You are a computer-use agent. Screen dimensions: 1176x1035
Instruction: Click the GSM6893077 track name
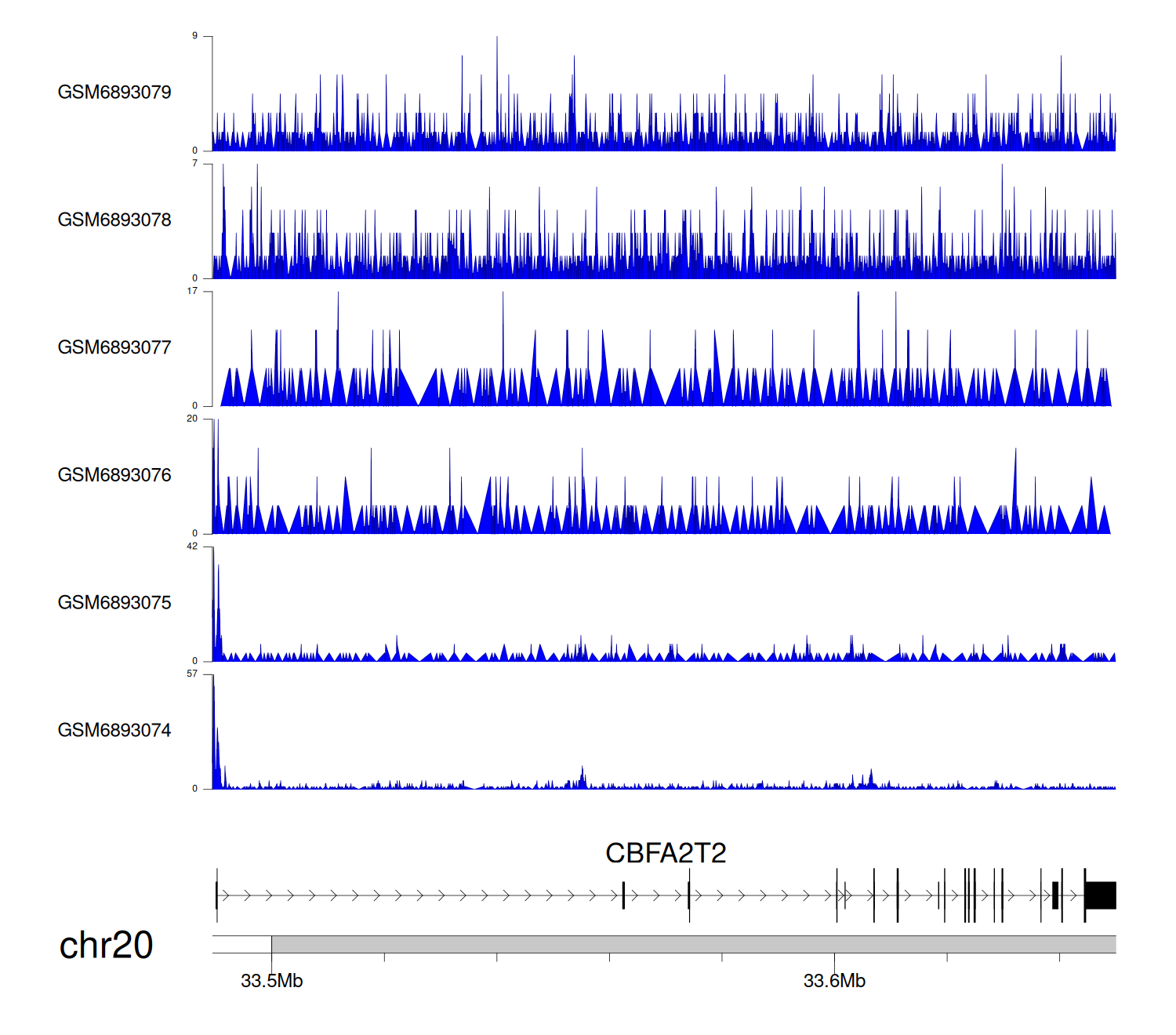coord(114,348)
